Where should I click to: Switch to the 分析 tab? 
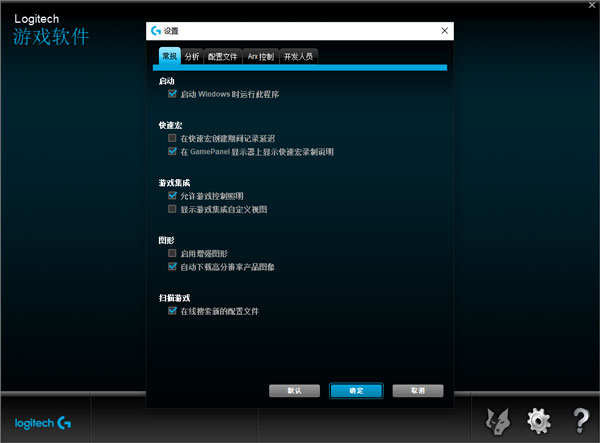tap(192, 57)
